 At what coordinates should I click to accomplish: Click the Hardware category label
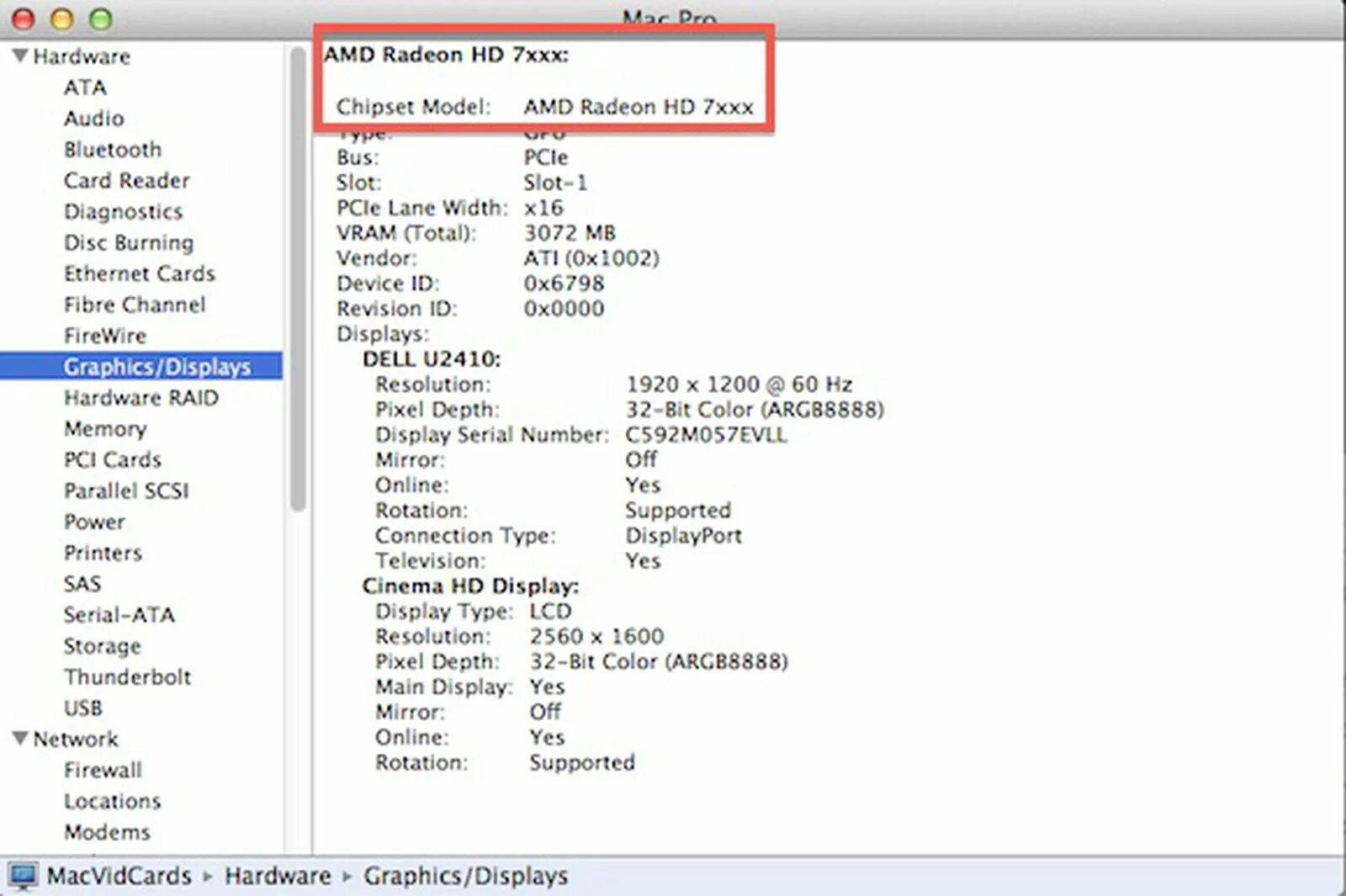(82, 56)
